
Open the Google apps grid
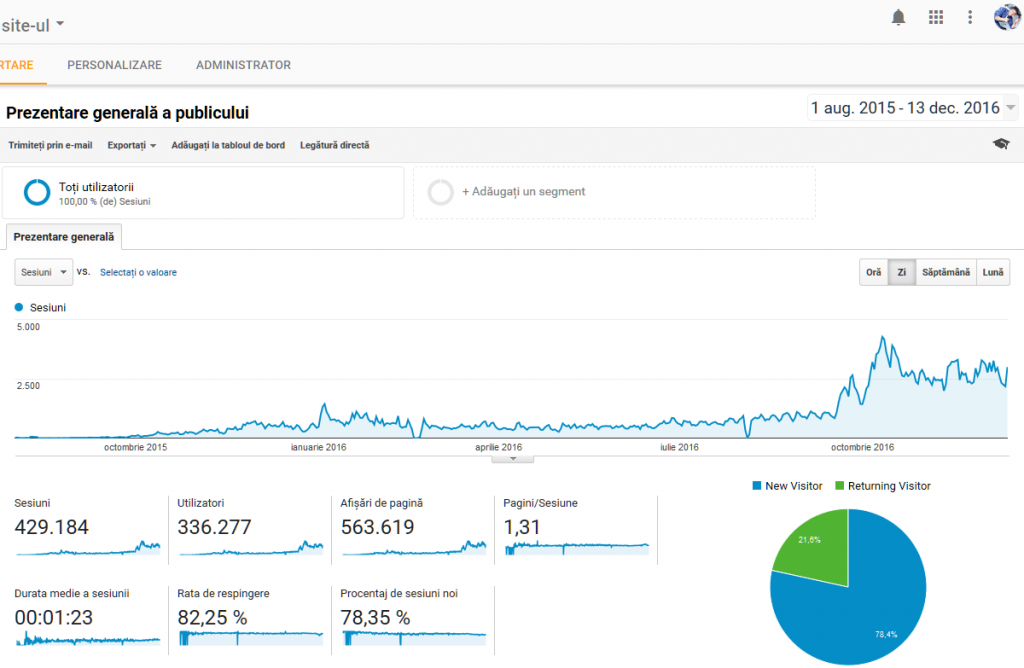coord(936,17)
